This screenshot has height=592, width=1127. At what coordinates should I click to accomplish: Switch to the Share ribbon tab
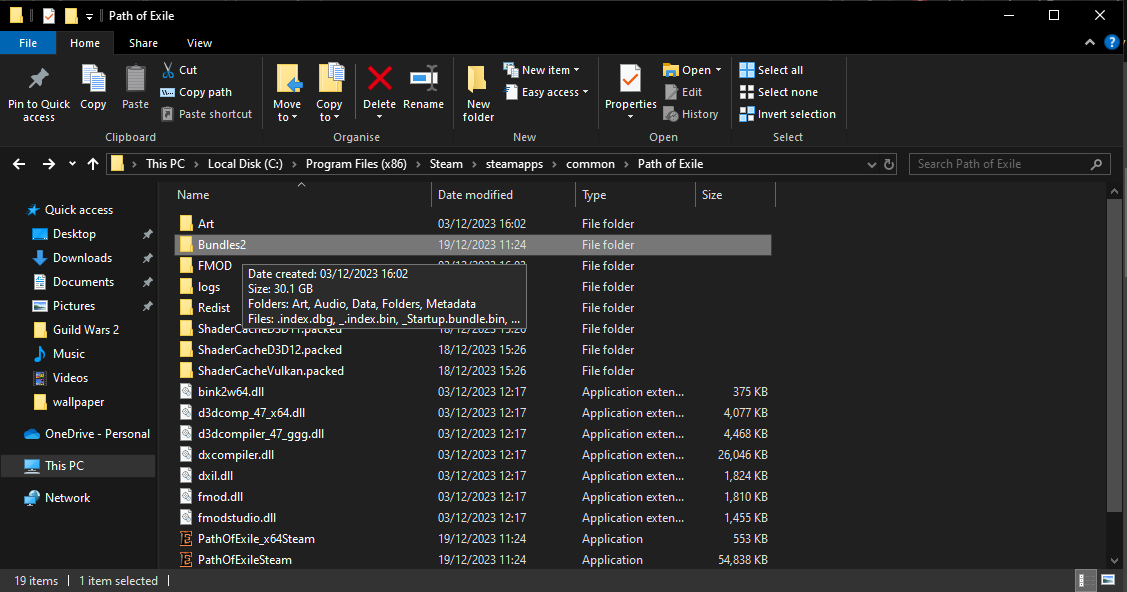point(143,43)
